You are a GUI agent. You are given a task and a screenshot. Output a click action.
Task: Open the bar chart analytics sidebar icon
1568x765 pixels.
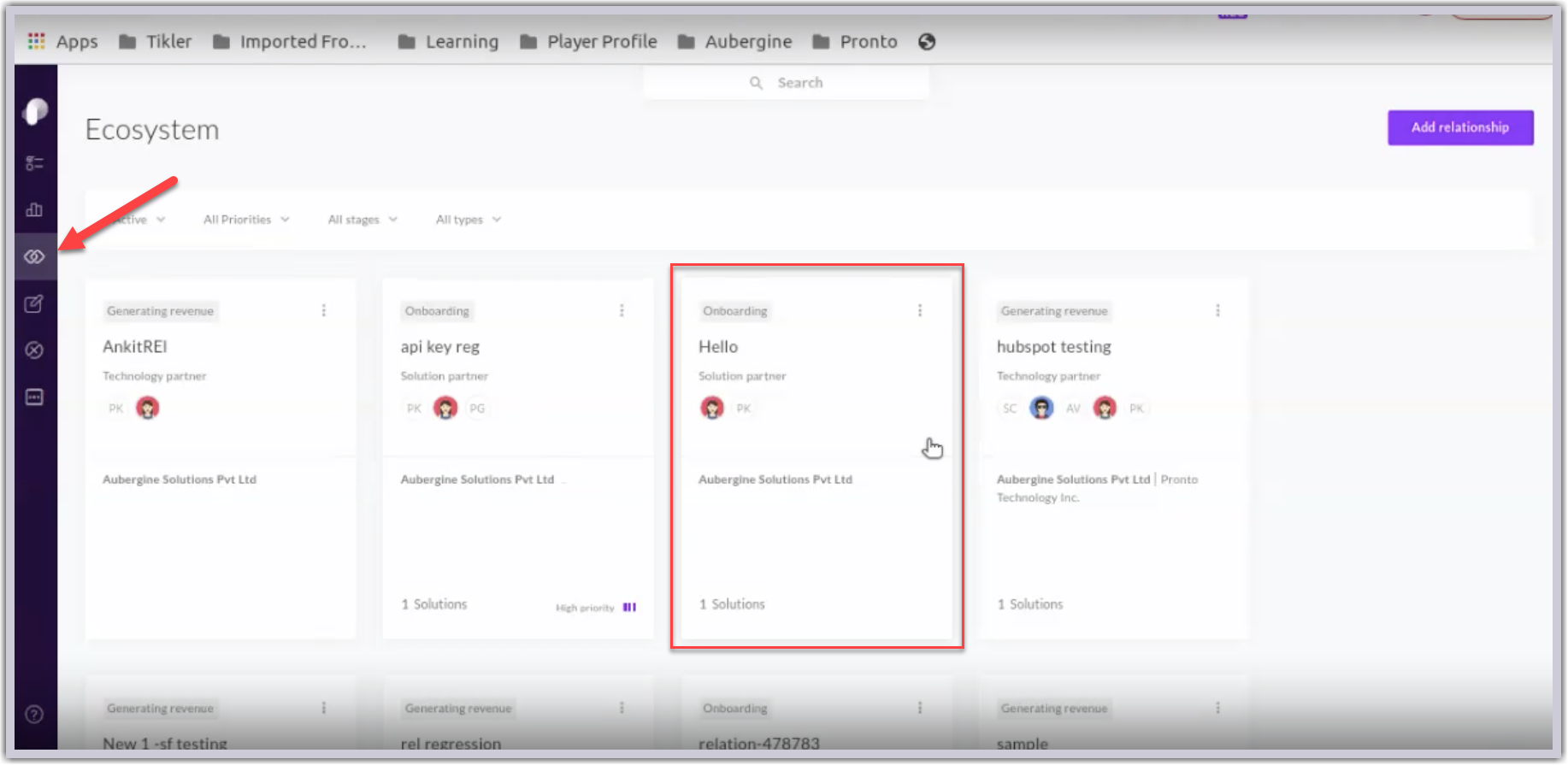[x=34, y=209]
